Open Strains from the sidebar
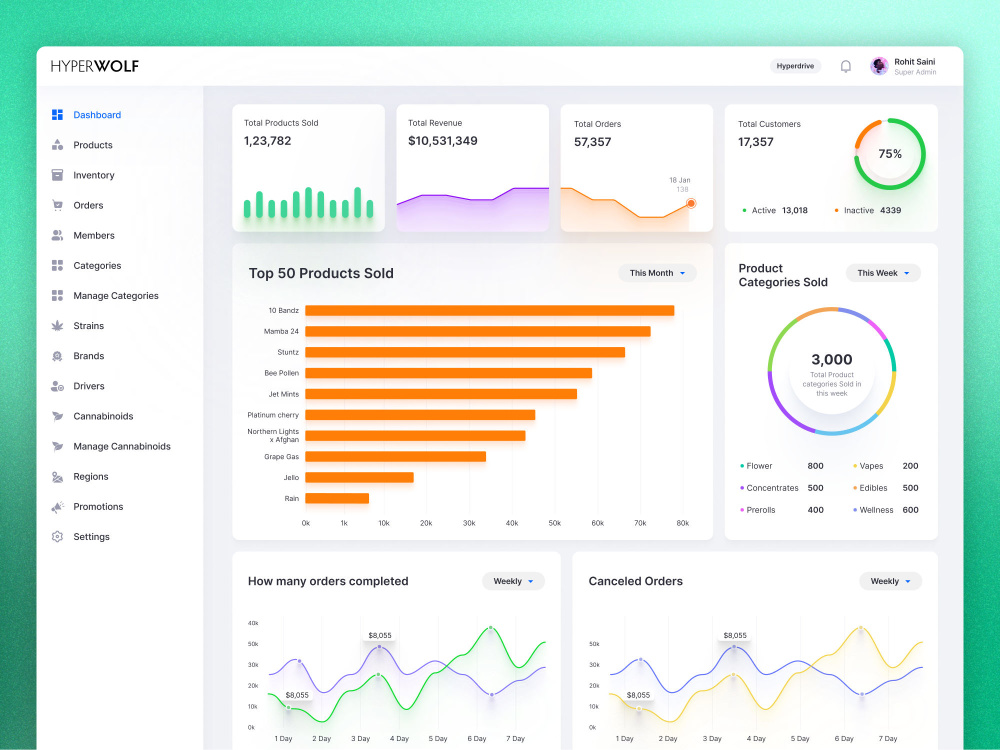 pos(89,326)
